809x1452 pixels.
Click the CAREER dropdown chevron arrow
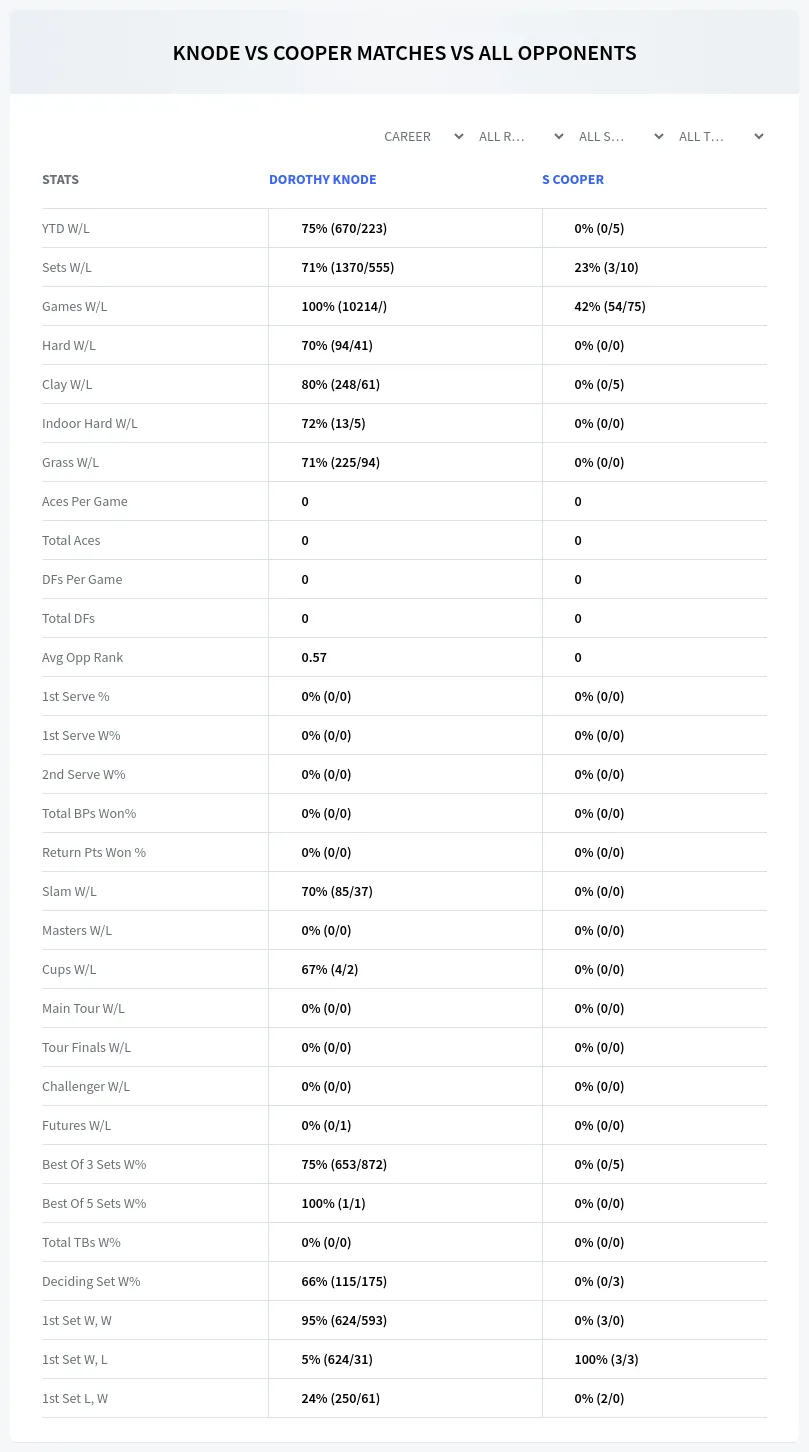459,136
